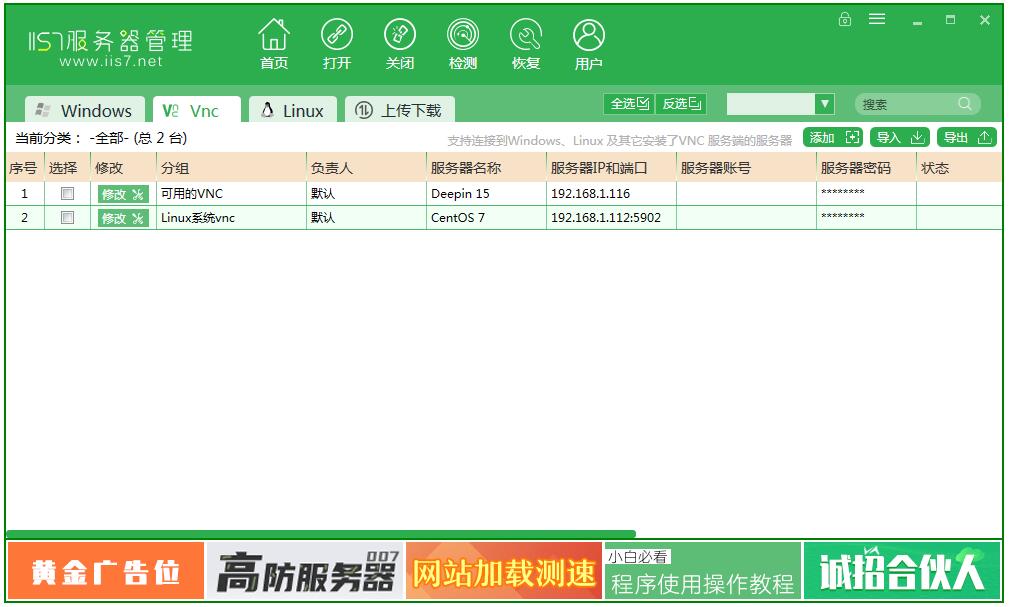The width and height of the screenshot is (1009, 607).
Task: Check the selection box for Deepin 15
Action: (x=67, y=193)
